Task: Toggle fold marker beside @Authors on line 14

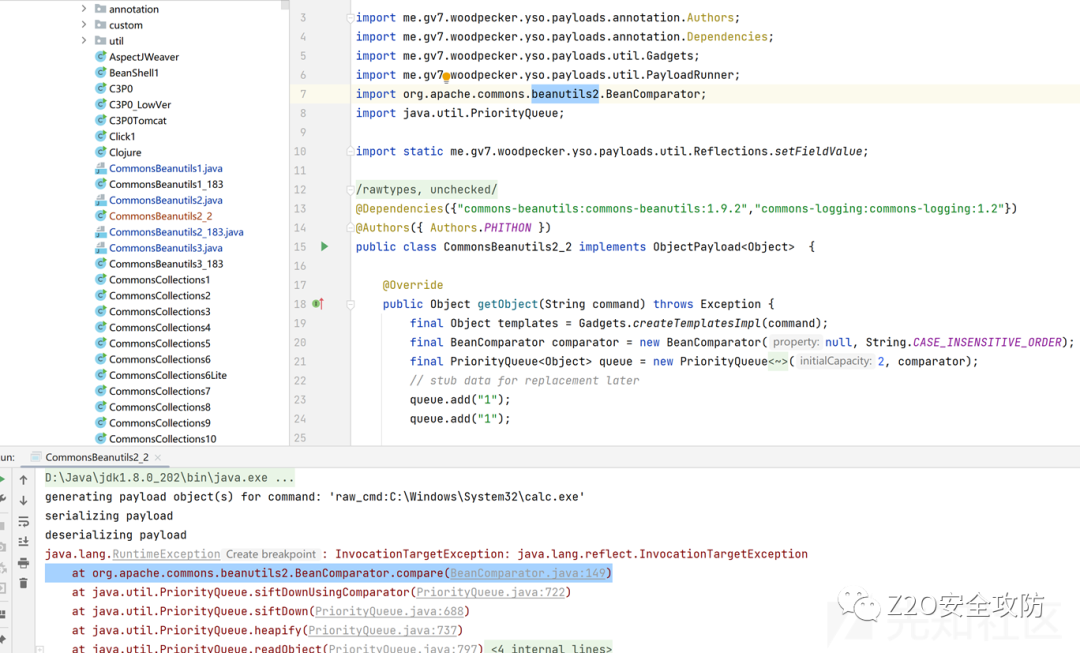Action: [x=351, y=228]
